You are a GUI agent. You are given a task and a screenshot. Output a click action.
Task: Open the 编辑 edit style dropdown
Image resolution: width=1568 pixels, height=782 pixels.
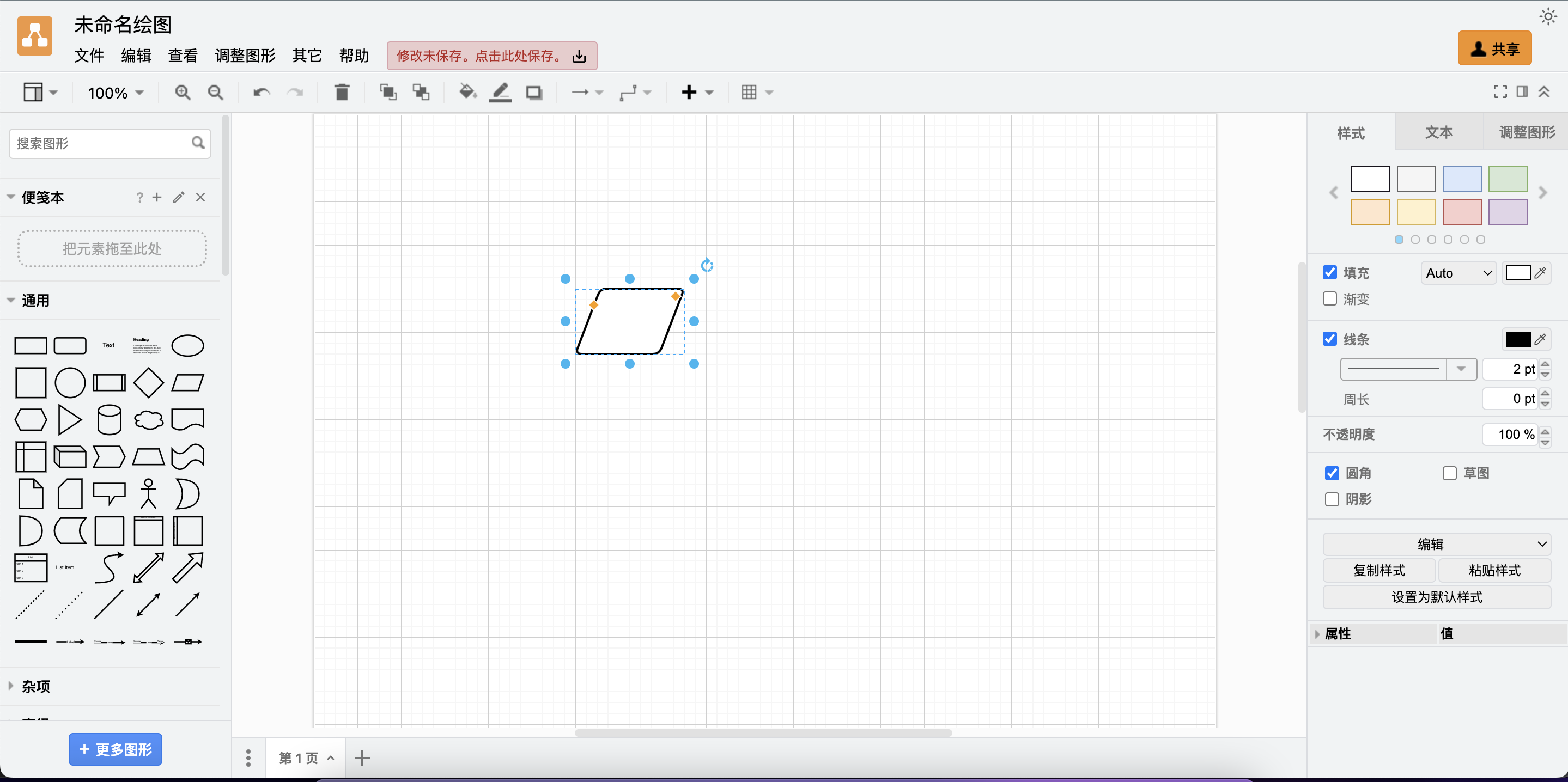click(1437, 544)
